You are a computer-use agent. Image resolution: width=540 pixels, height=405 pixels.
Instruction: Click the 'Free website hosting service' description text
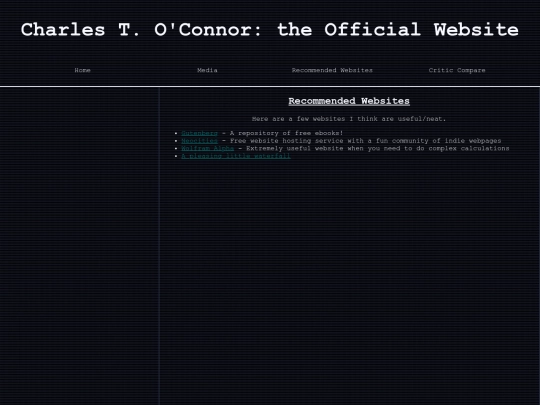[365, 141]
